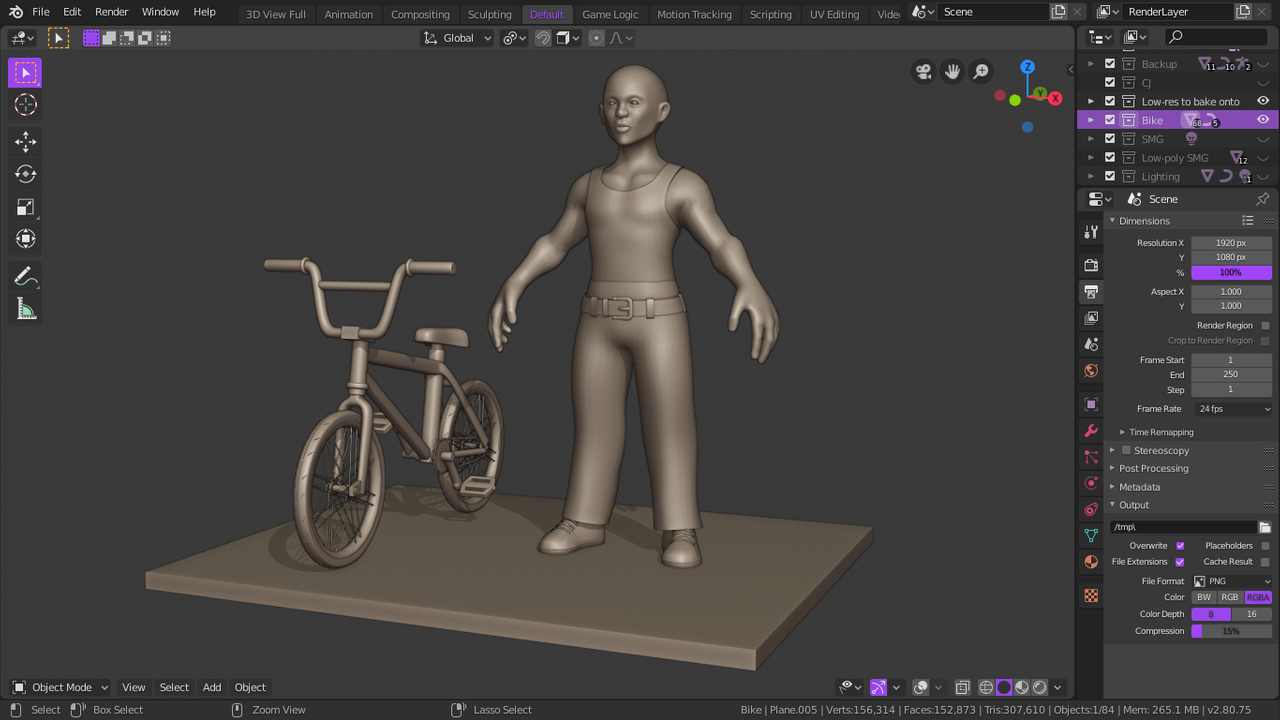Open the pivot point dropdown
Image resolution: width=1280 pixels, height=720 pixels.
click(x=515, y=38)
